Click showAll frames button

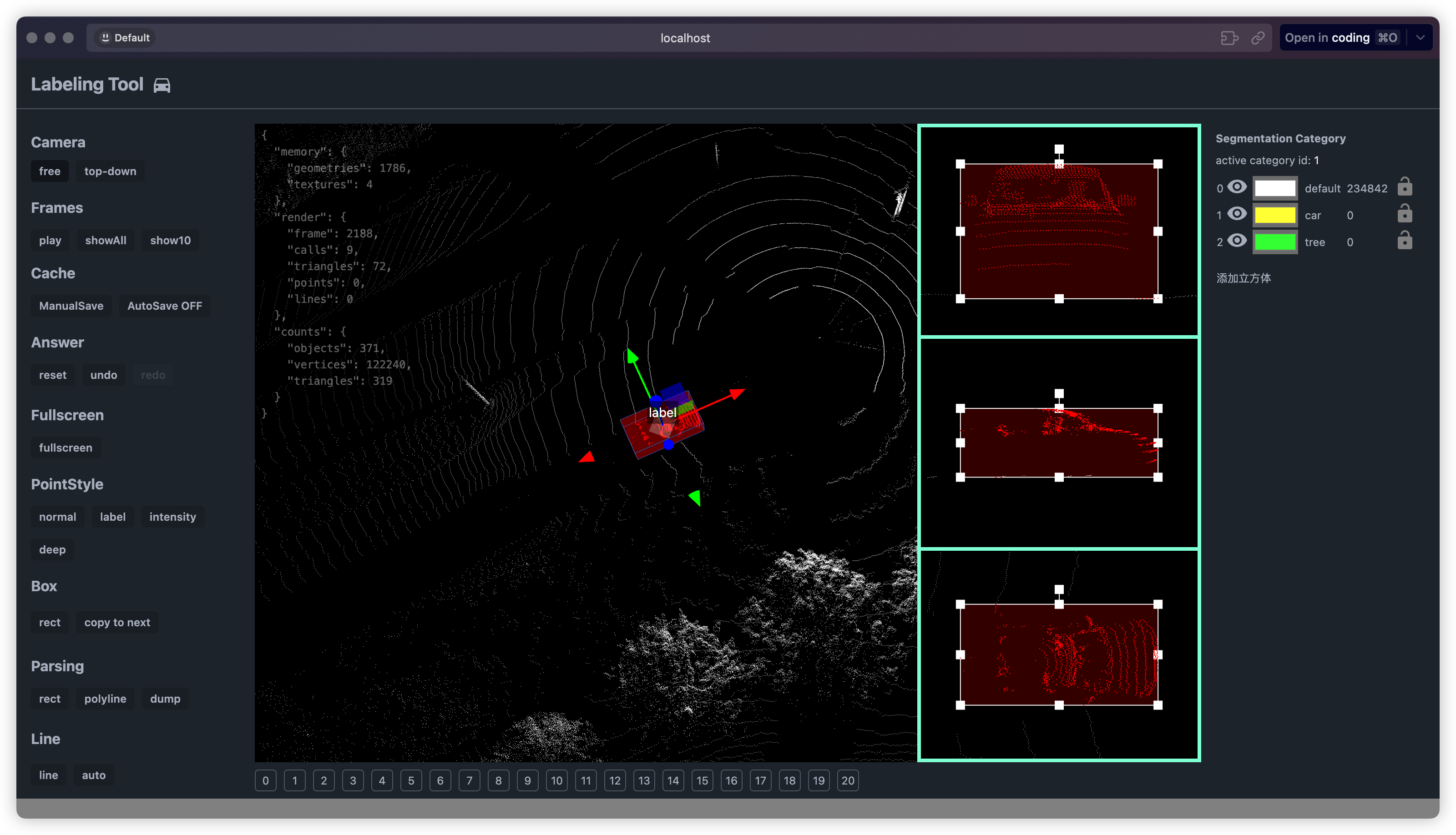(x=106, y=240)
